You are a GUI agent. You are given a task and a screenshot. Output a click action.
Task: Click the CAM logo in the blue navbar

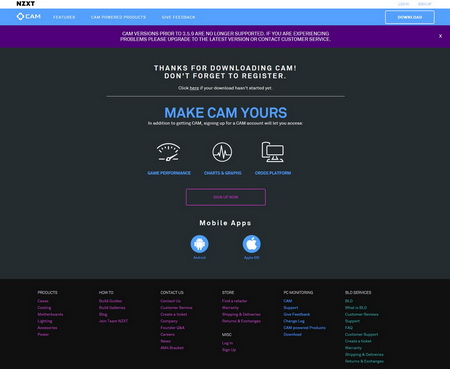point(29,16)
